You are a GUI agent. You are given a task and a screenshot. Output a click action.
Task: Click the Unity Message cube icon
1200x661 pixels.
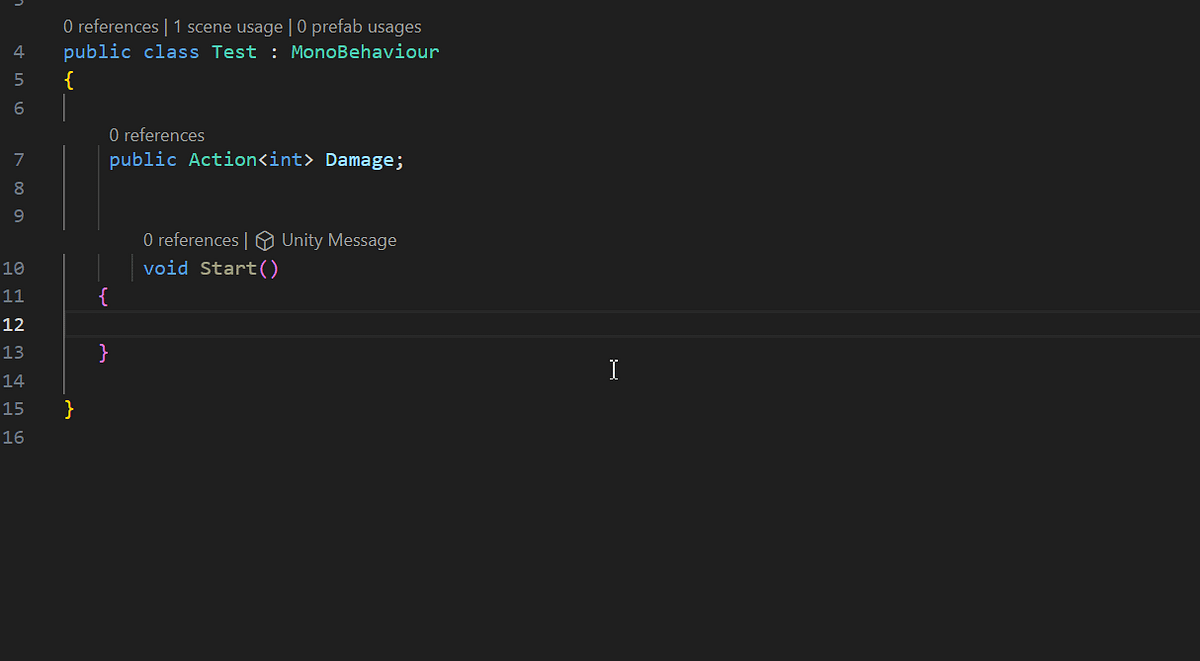(264, 240)
